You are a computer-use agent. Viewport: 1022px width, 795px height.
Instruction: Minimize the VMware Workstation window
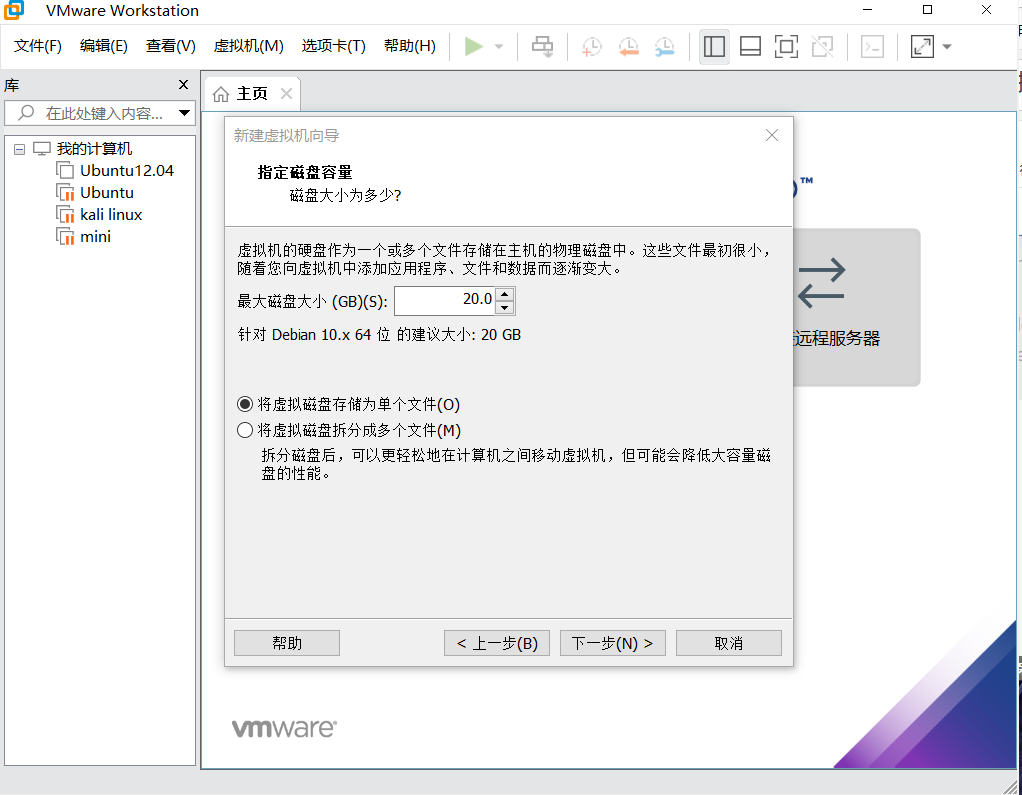coord(868,10)
